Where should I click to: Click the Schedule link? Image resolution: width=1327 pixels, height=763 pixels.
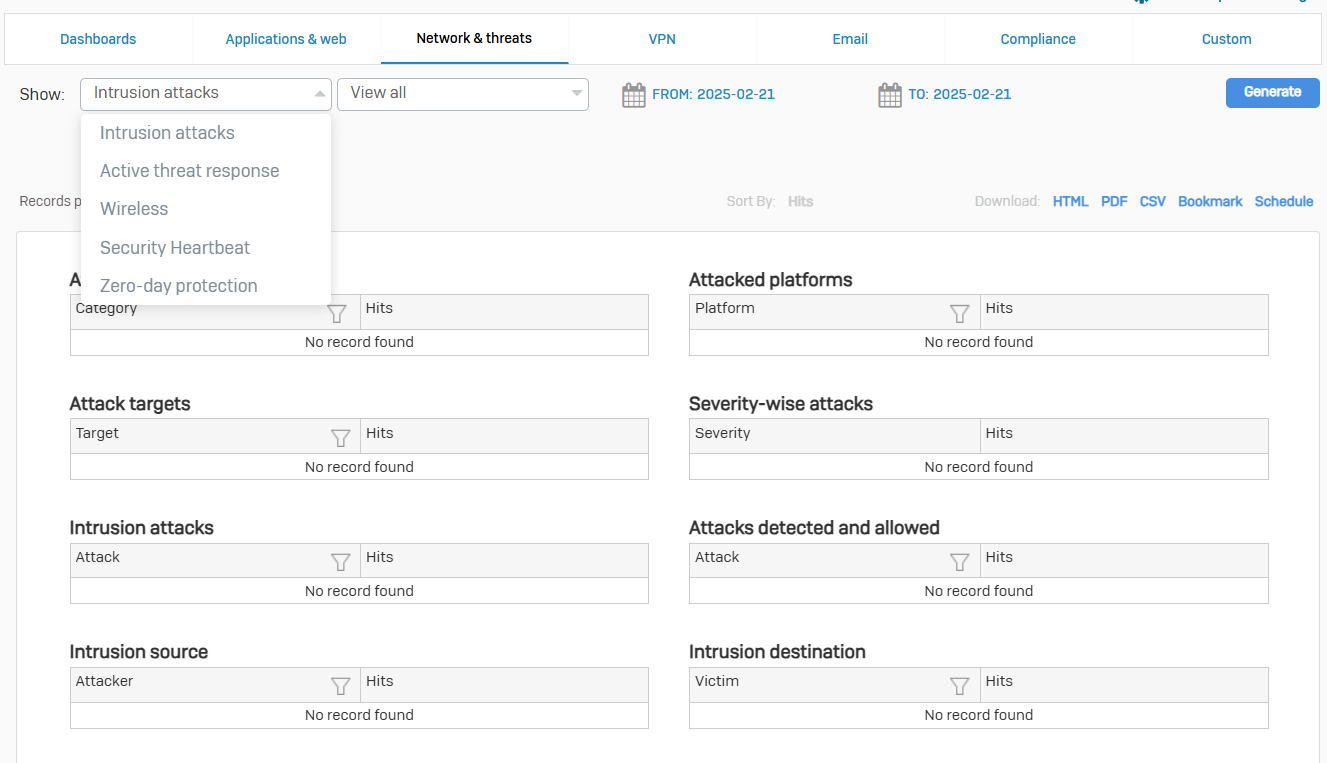(x=1283, y=201)
